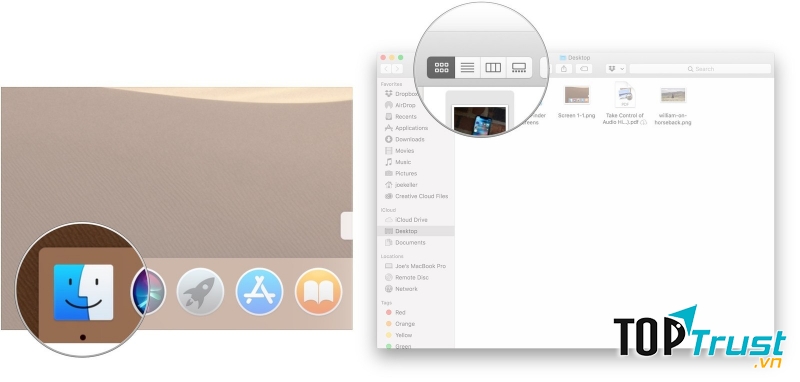Open Pictures in the sidebar
The width and height of the screenshot is (800, 382).
pyautogui.click(x=401, y=173)
